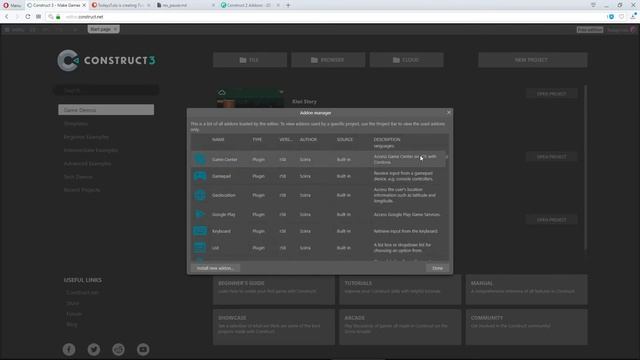Open the SHOWCASE card
Screen dimensions: 640x360
[x=273, y=327]
